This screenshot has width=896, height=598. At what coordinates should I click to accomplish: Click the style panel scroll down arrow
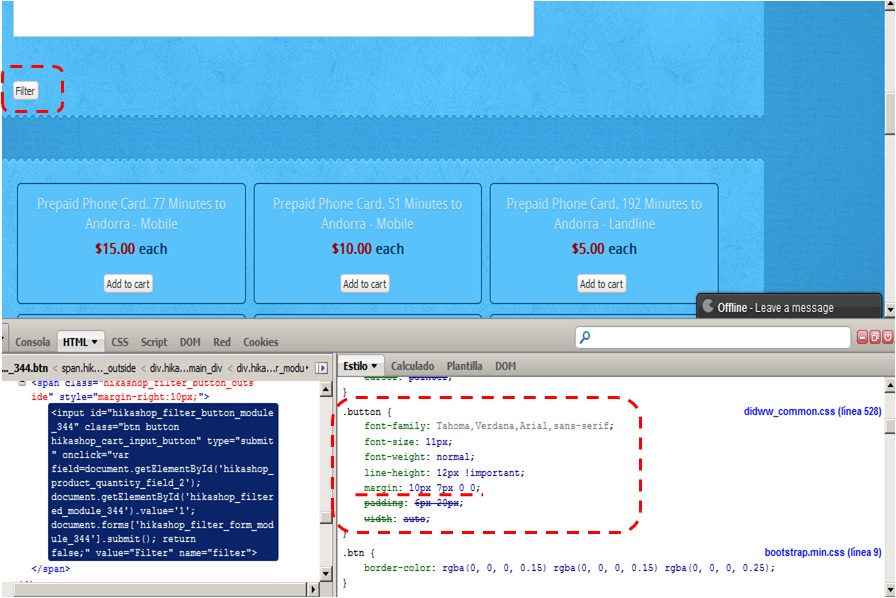pos(890,588)
